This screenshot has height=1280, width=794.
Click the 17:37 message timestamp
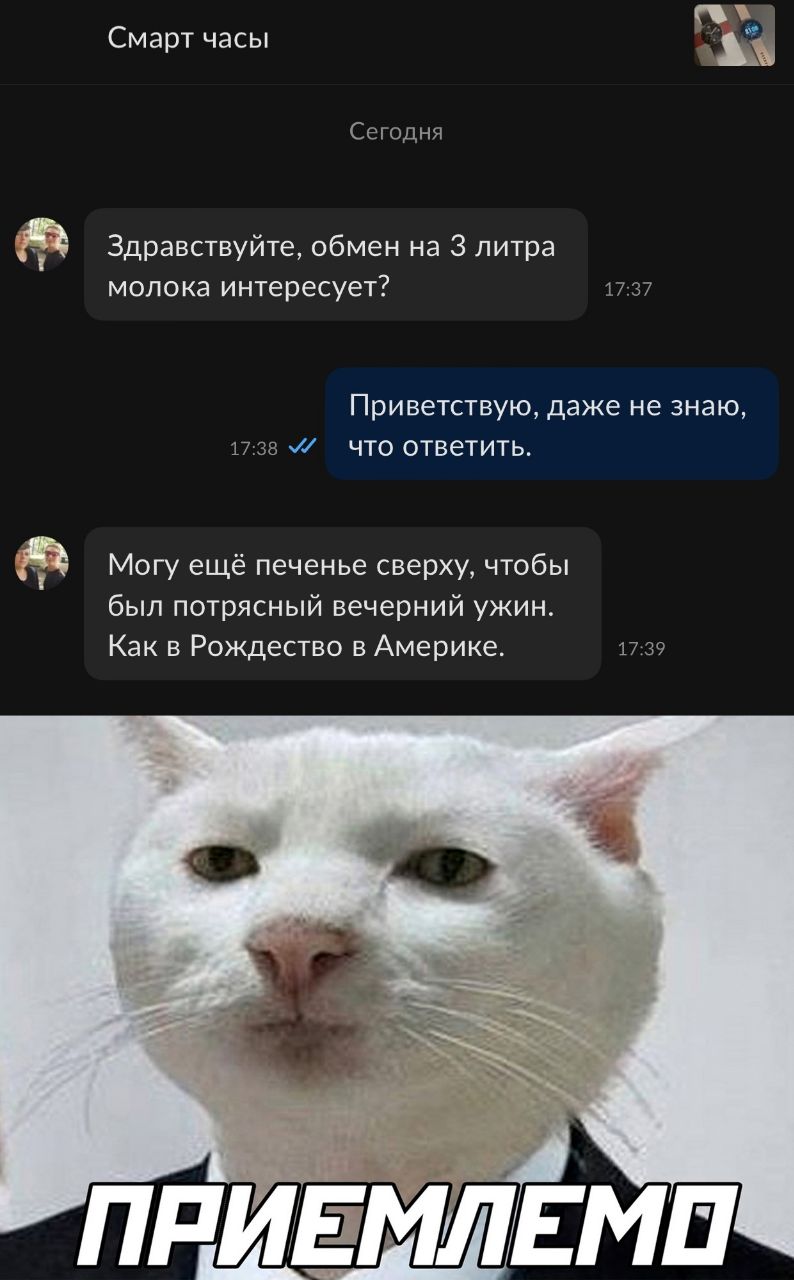628,291
